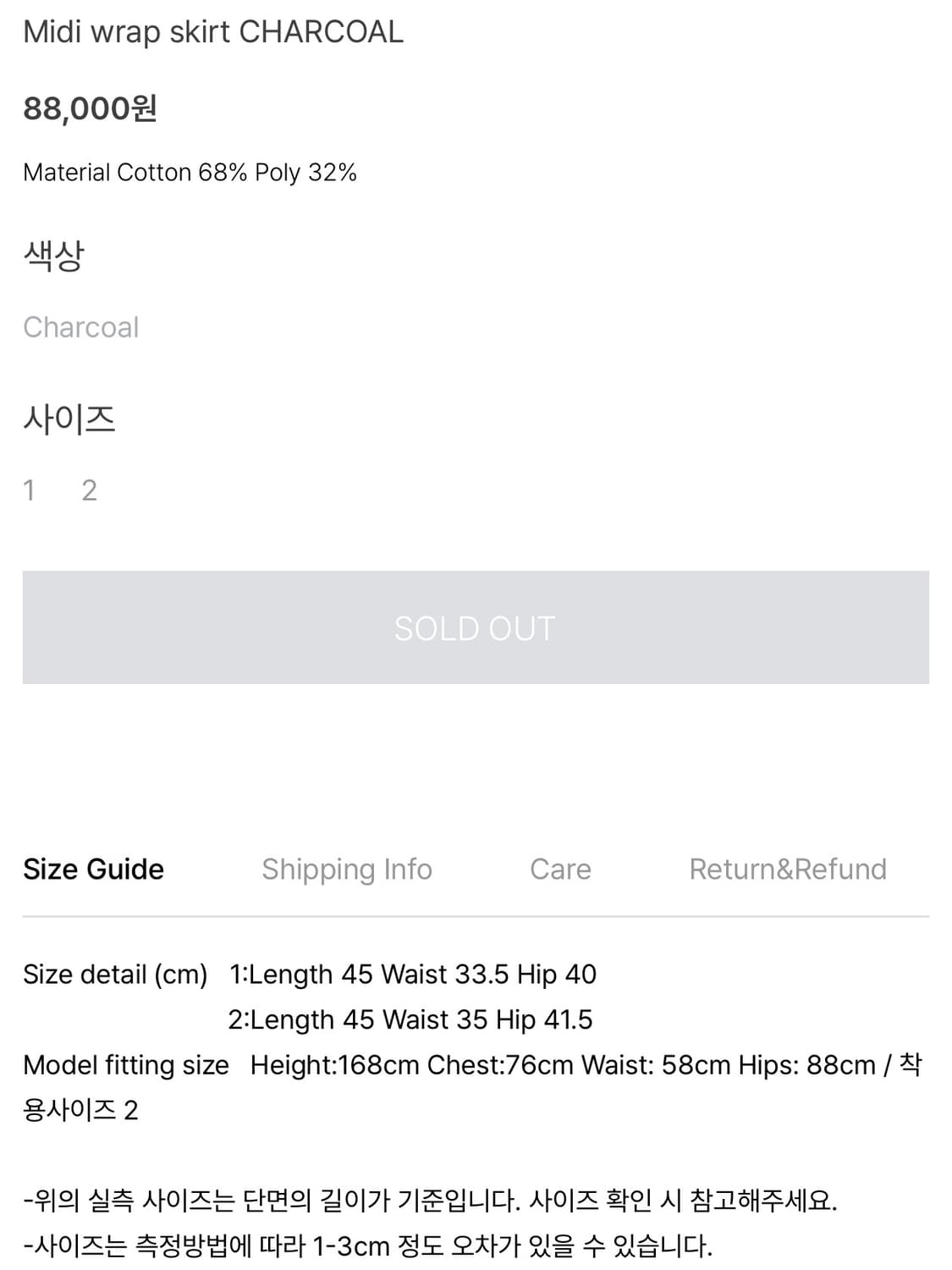
Task: Click the Model fitting size label
Action: (x=126, y=1065)
